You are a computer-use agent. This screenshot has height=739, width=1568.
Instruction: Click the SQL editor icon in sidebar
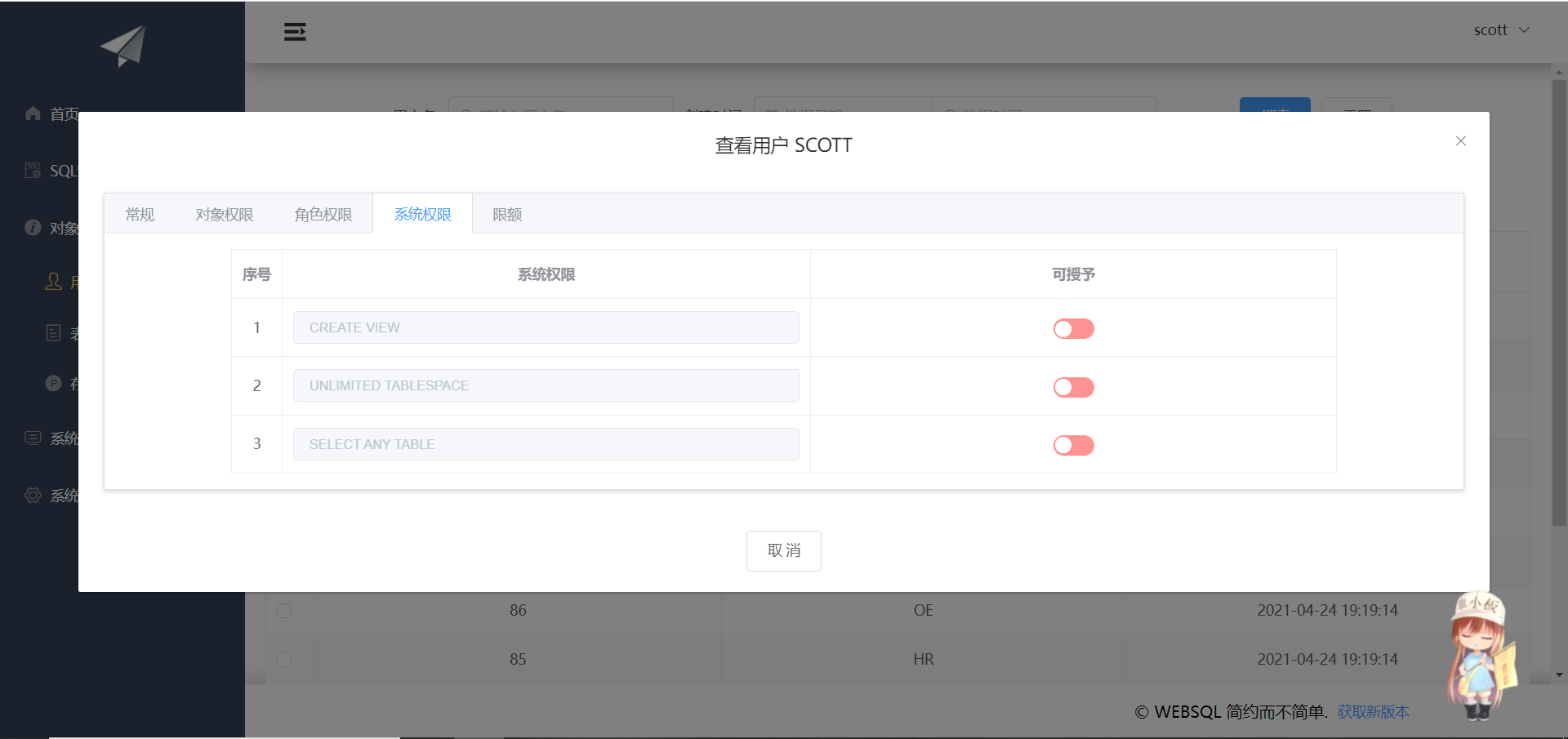[33, 171]
